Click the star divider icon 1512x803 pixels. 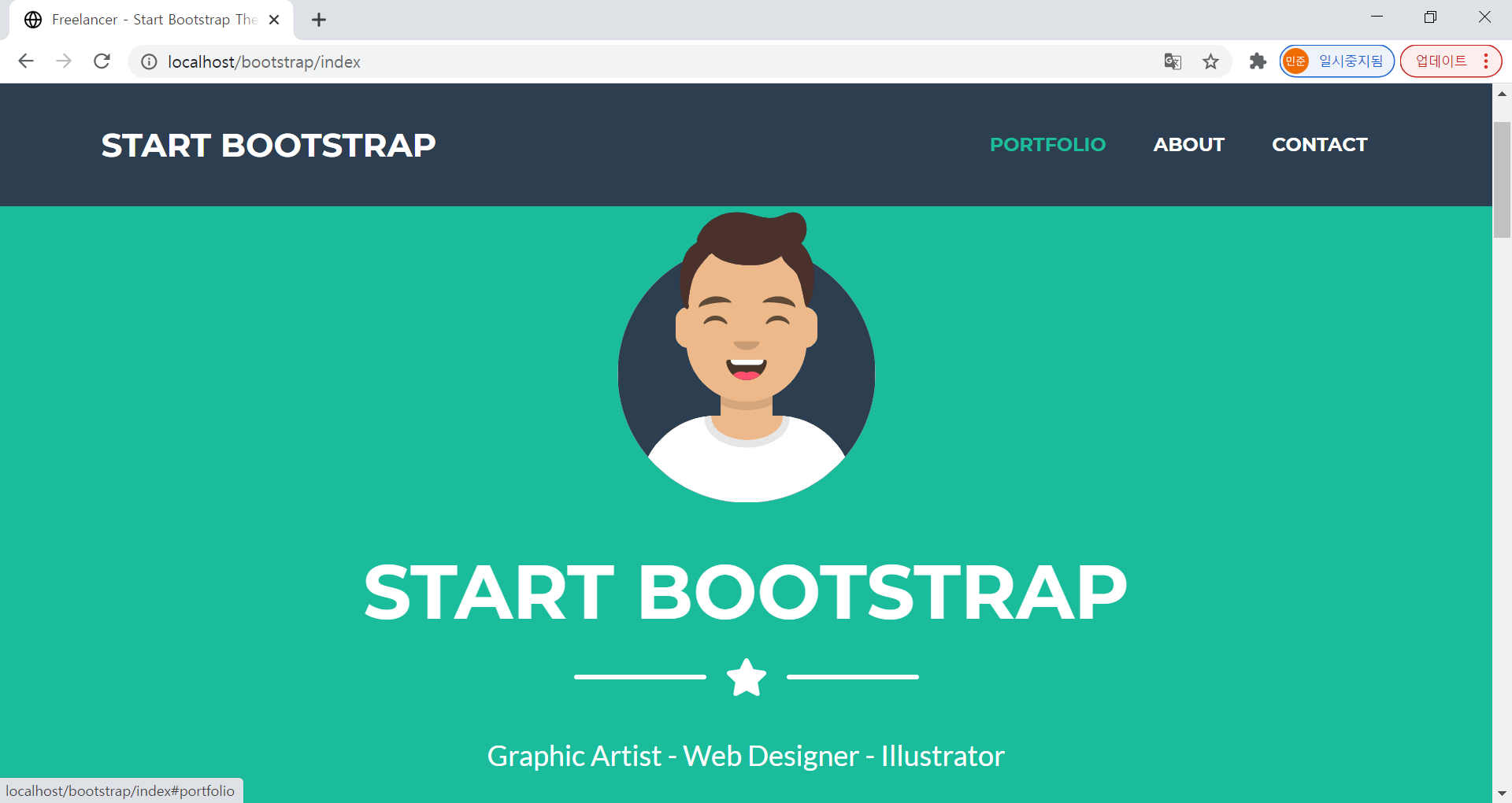(x=747, y=677)
